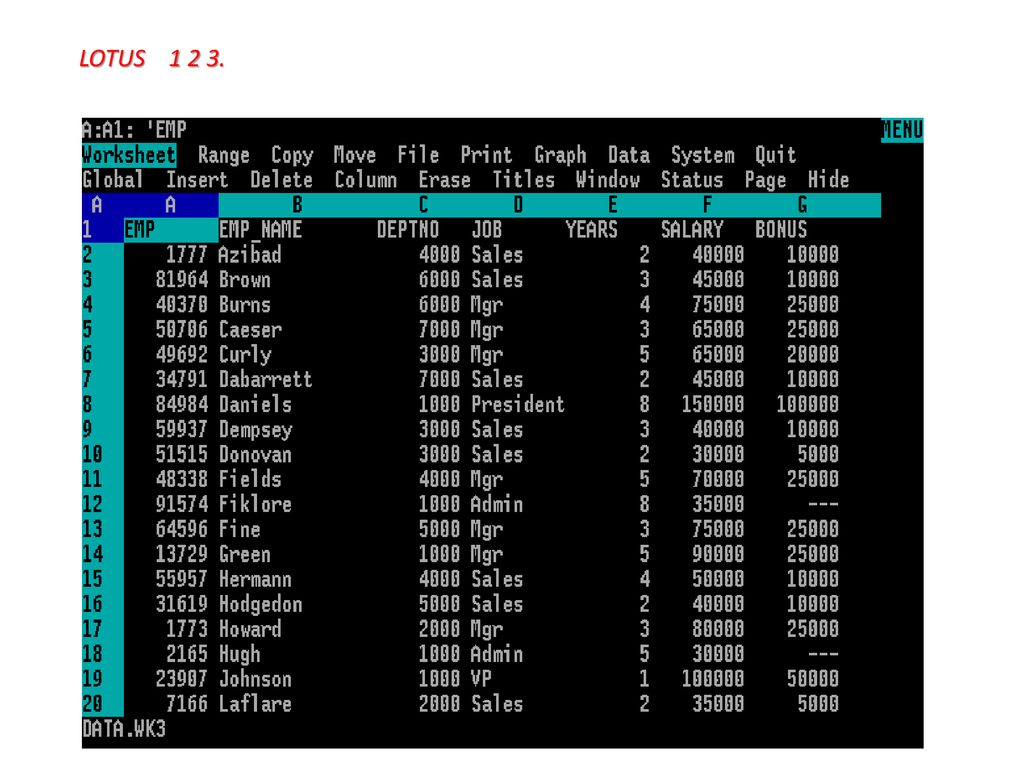This screenshot has height=768, width=1024.
Task: Click bonus value 50000 for Johnson
Action: click(x=812, y=679)
